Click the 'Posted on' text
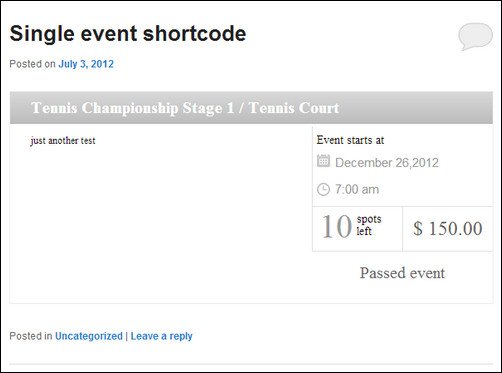 pos(32,64)
